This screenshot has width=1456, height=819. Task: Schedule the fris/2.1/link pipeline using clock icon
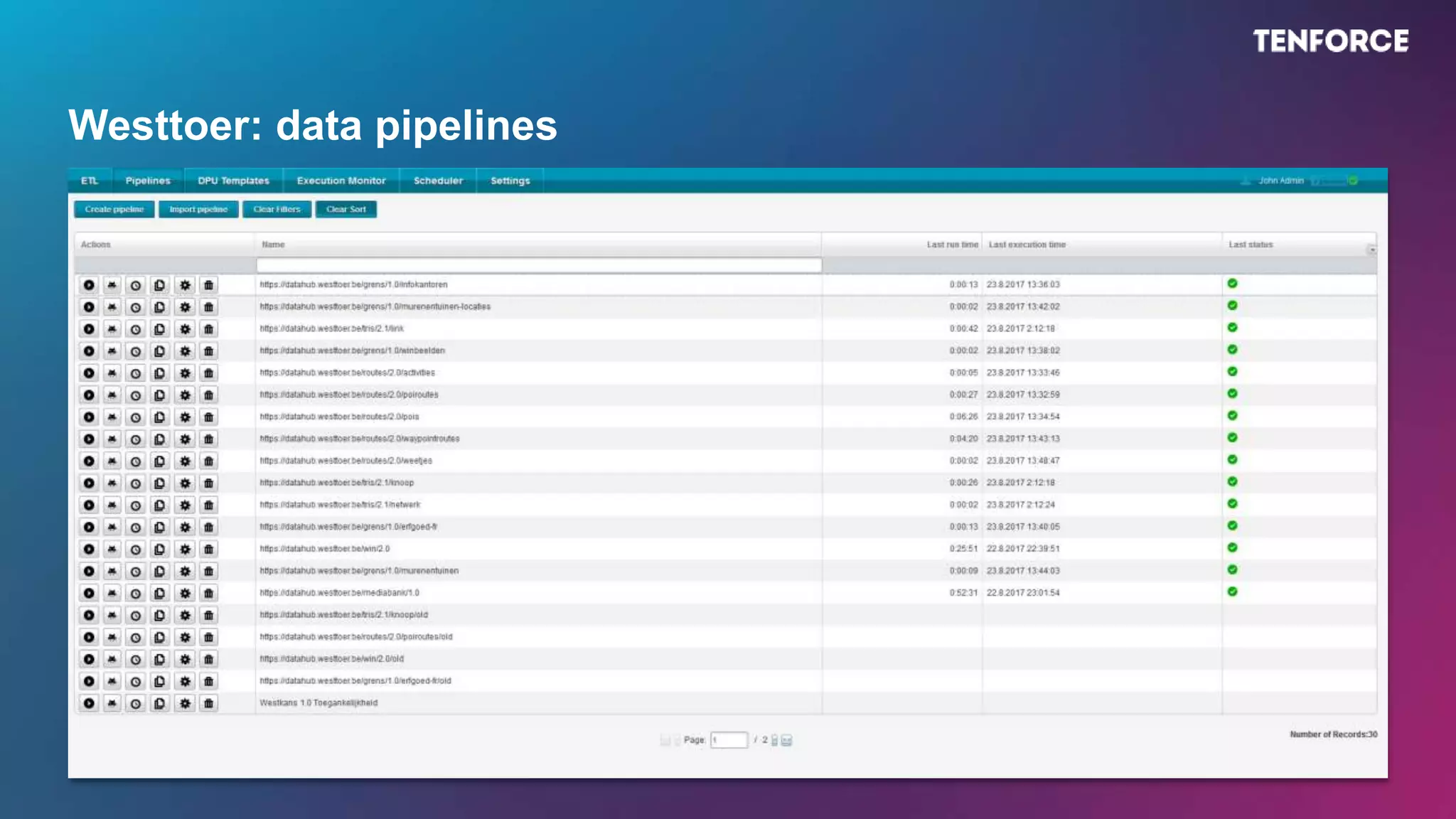tap(136, 329)
